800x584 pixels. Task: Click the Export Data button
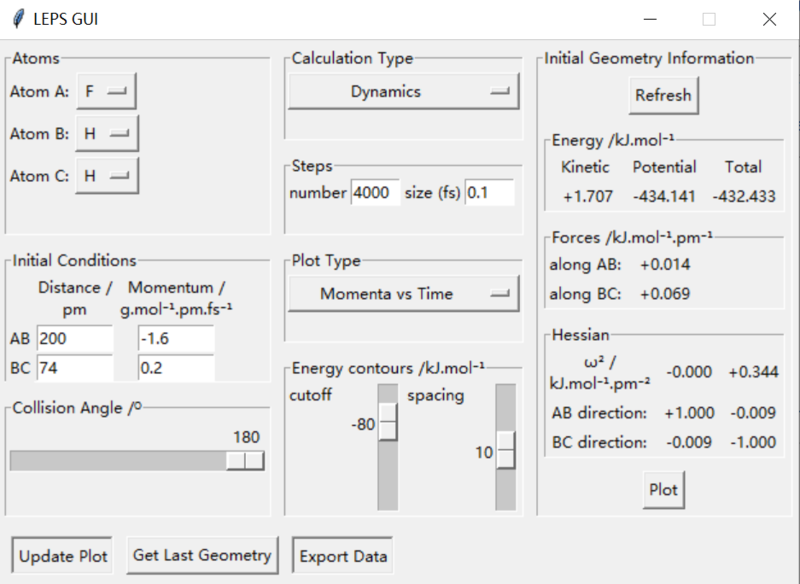(341, 555)
